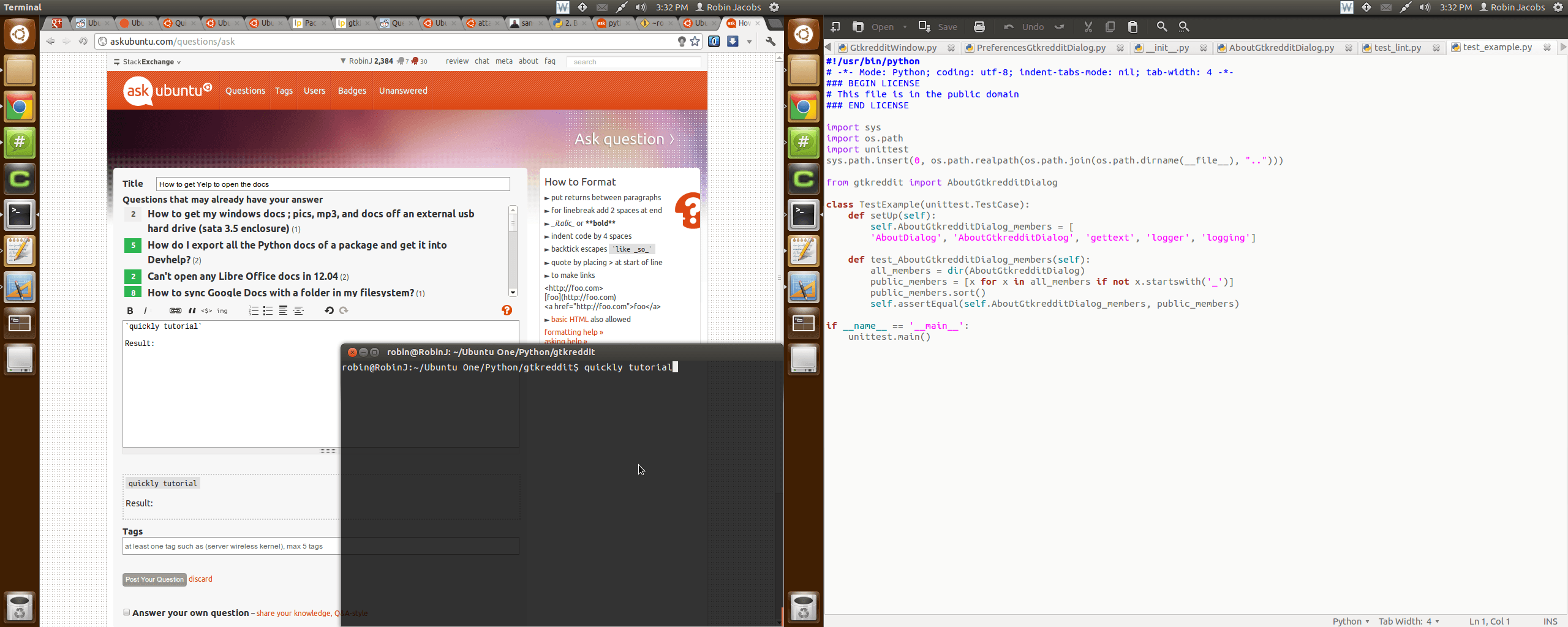Bookmark page with Chrome star icon
This screenshot has height=627, width=1568.
695,41
